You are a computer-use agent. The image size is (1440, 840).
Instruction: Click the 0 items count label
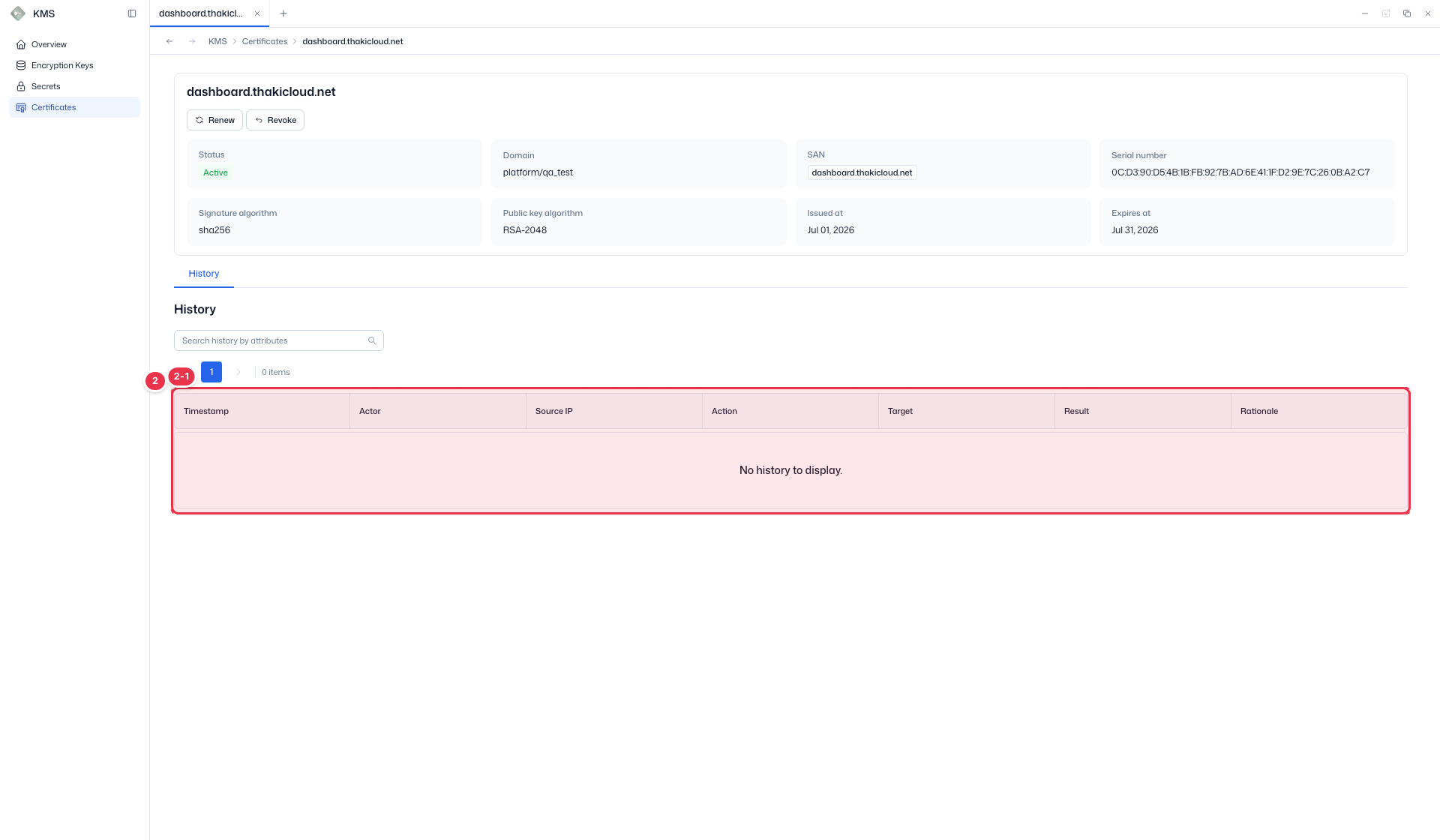pyautogui.click(x=275, y=372)
